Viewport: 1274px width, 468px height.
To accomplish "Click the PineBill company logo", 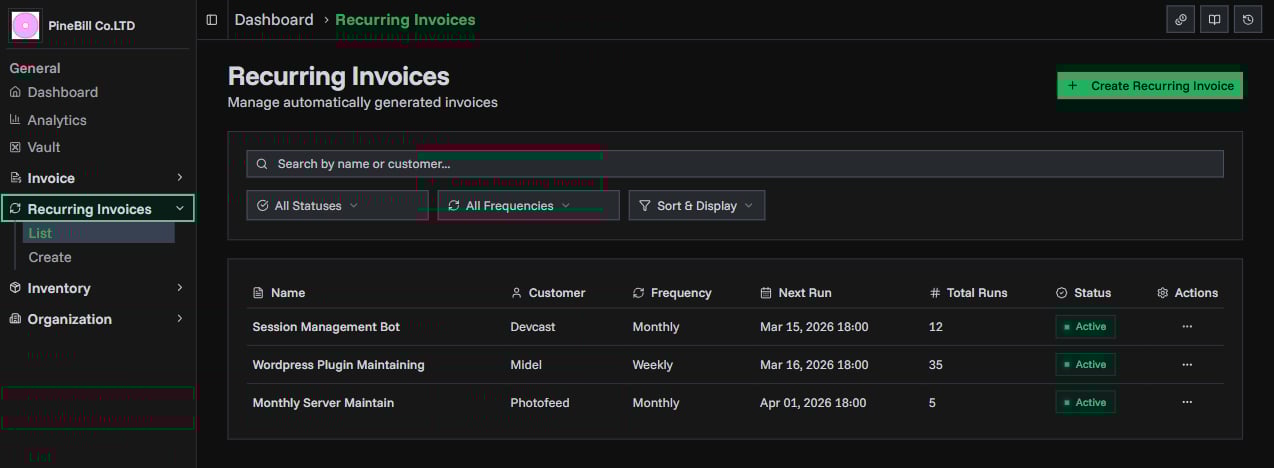I will click(x=25, y=25).
